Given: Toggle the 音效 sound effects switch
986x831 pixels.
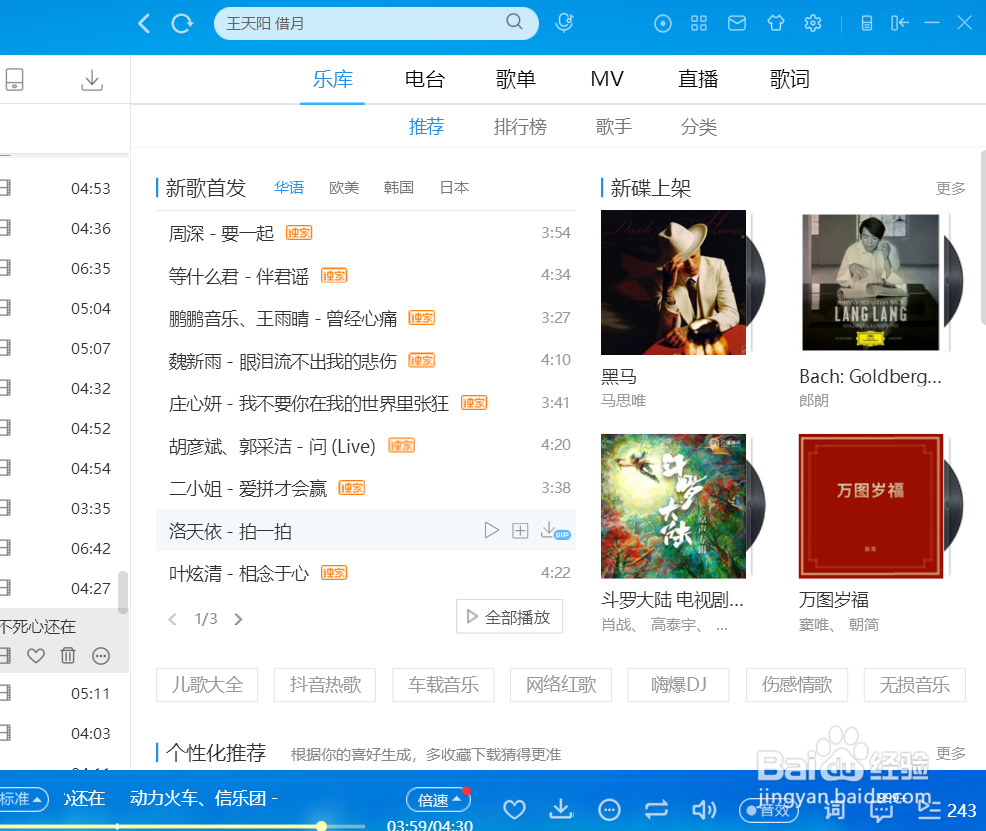Looking at the screenshot, I should pos(768,810).
